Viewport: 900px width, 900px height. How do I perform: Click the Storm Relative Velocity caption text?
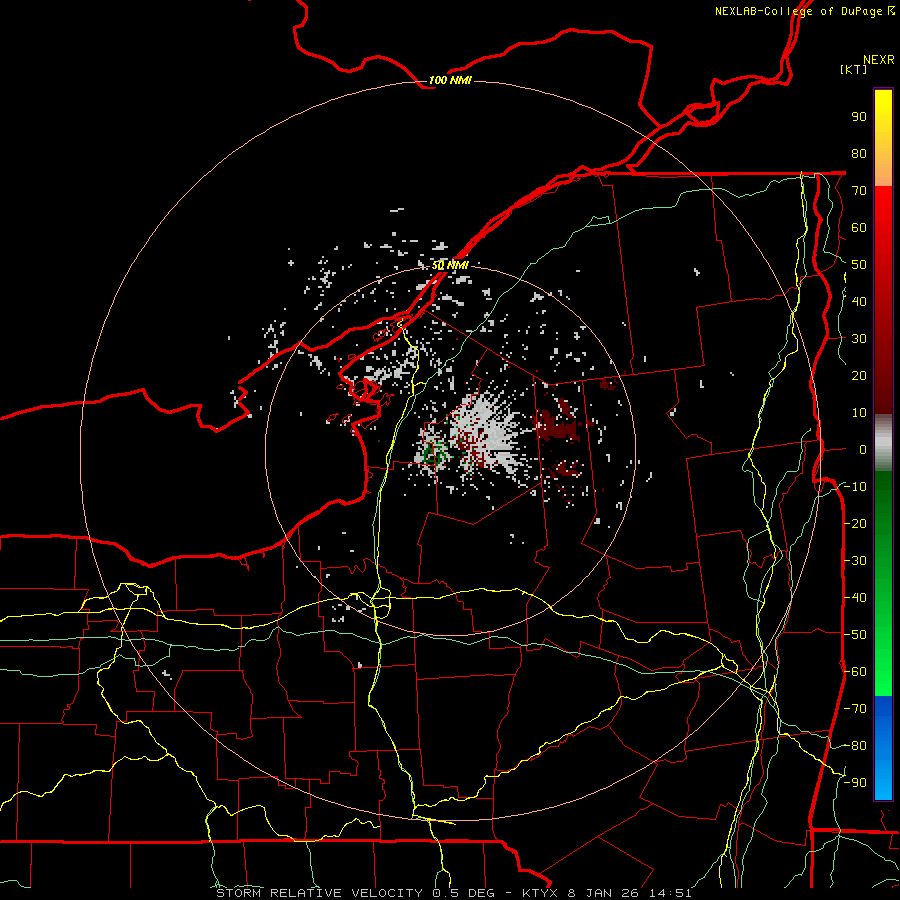pos(453,893)
